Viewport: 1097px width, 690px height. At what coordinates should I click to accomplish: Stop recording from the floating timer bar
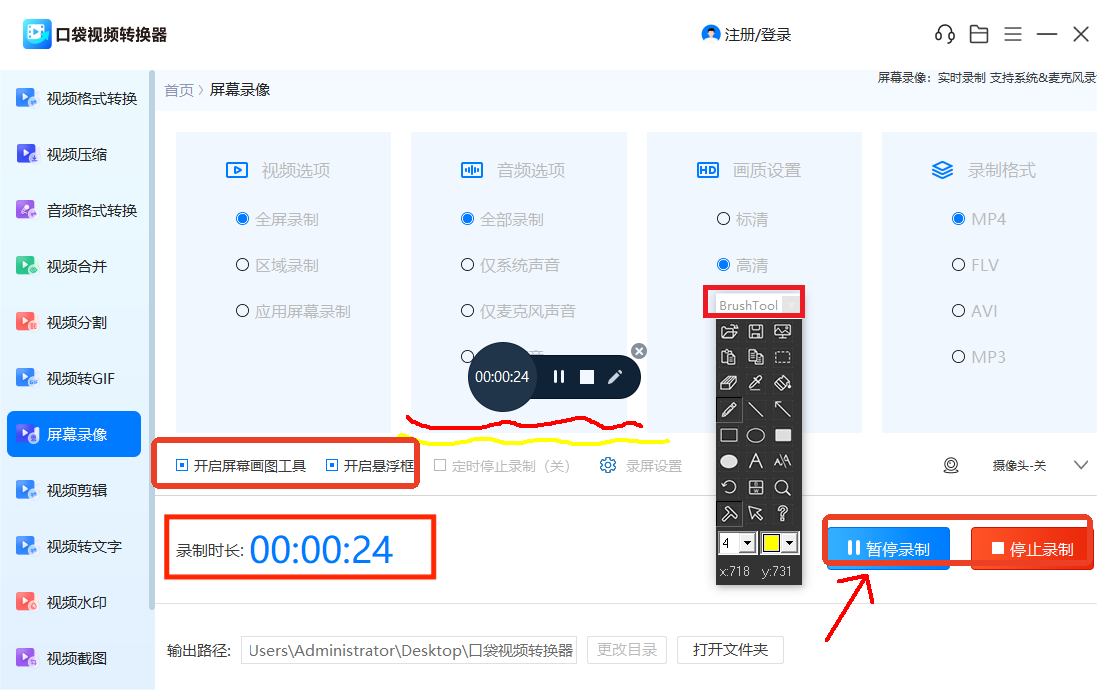[587, 377]
